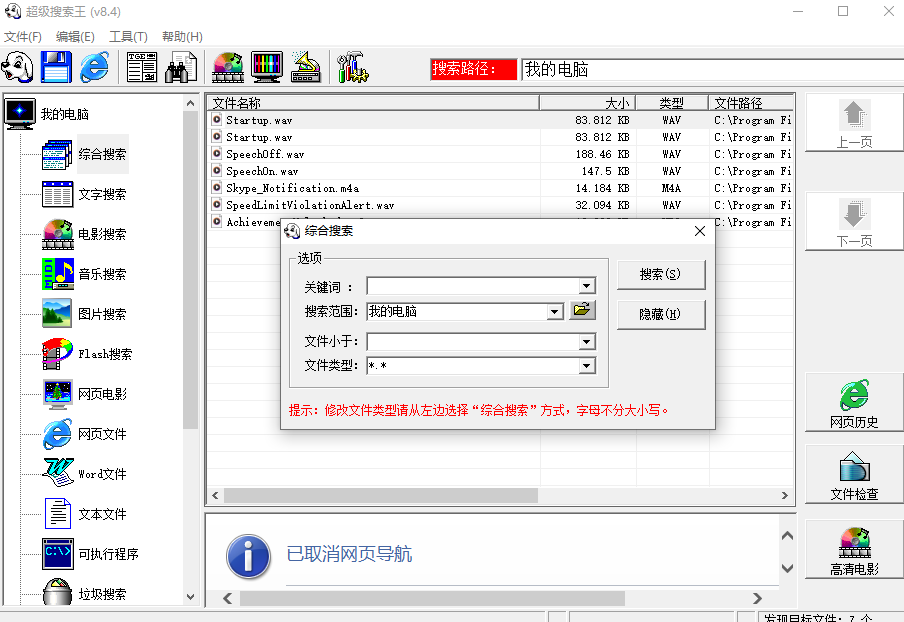Go to next page with 下一页
Image resolution: width=904 pixels, height=622 pixels.
pyautogui.click(x=854, y=221)
